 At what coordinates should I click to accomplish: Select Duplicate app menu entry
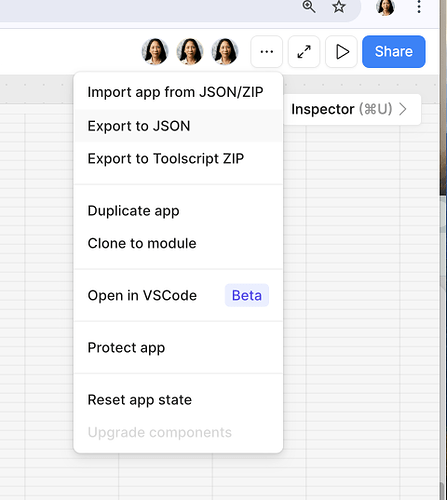[178, 211]
